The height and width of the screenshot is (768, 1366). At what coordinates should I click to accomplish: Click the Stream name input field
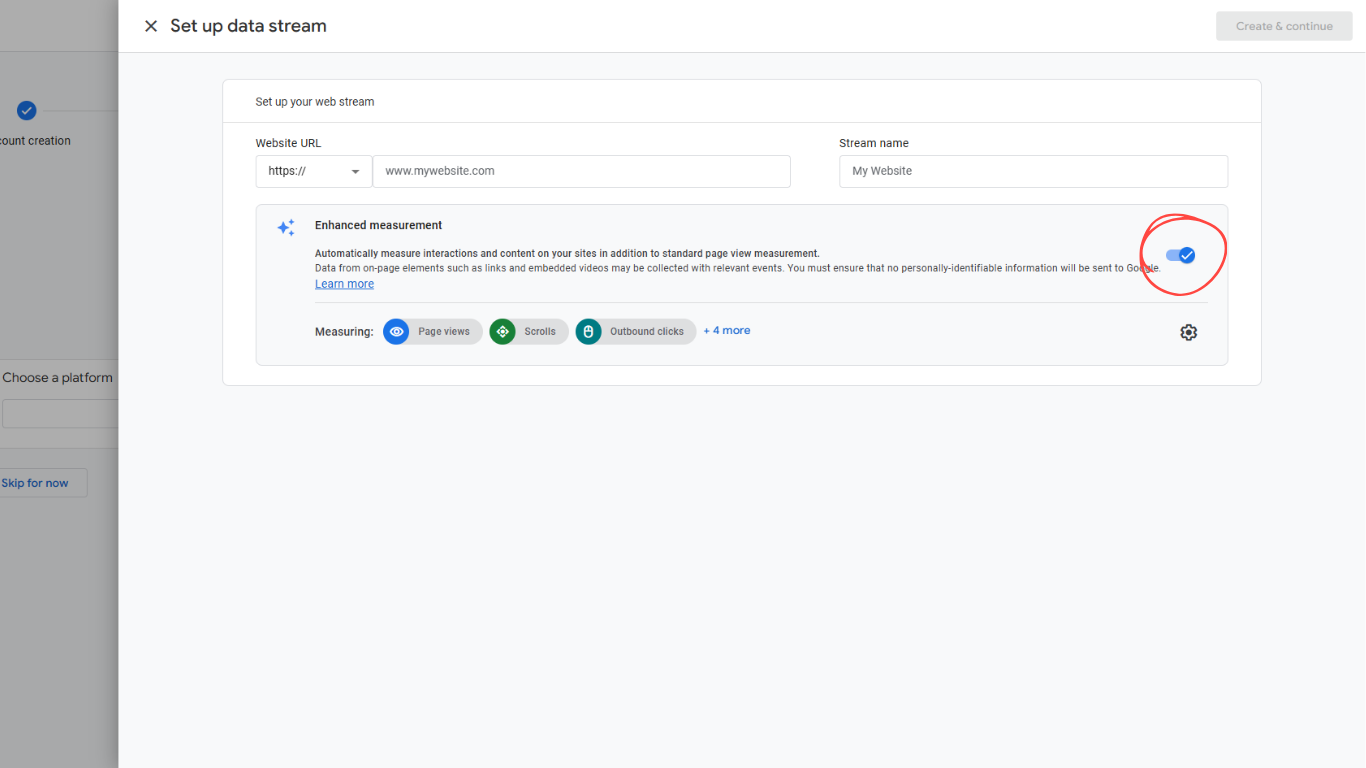tap(1033, 171)
